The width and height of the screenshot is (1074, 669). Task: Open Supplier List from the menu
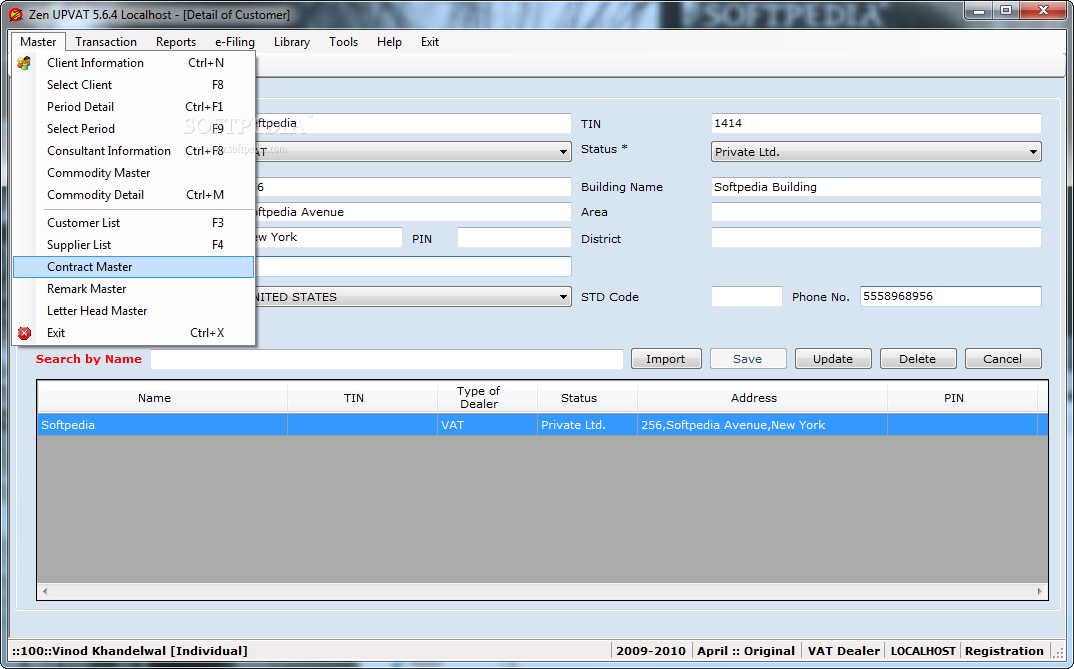[134, 244]
